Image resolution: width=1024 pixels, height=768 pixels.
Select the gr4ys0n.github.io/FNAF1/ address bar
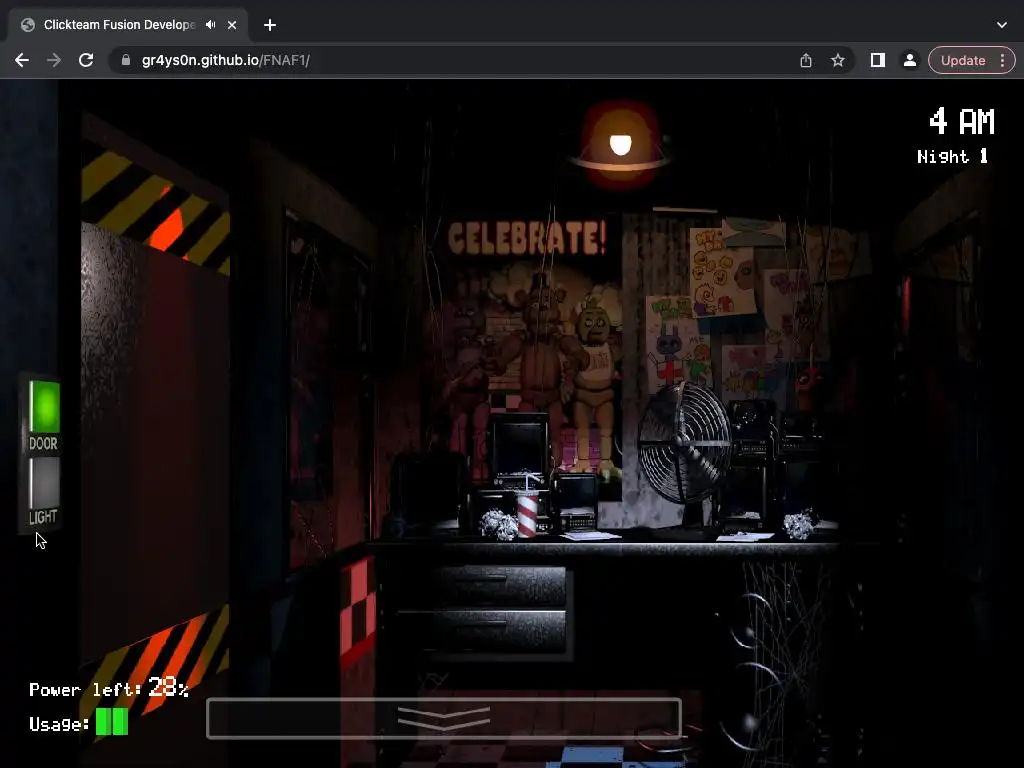point(225,60)
